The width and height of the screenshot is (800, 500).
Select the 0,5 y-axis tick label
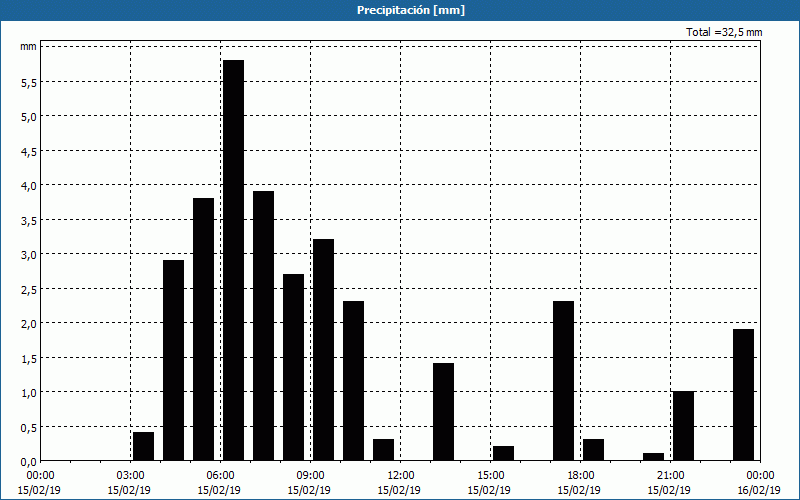(x=29, y=426)
